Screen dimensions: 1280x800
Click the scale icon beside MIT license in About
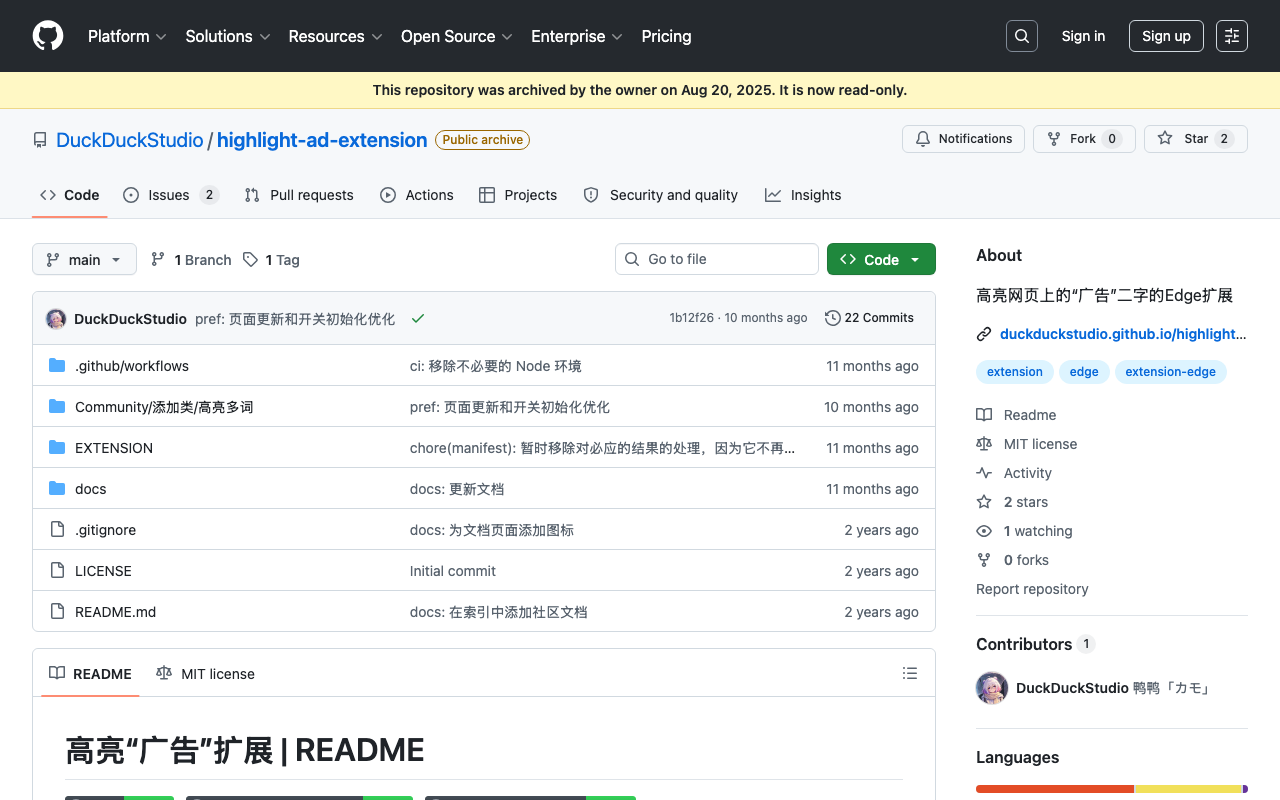pos(984,444)
